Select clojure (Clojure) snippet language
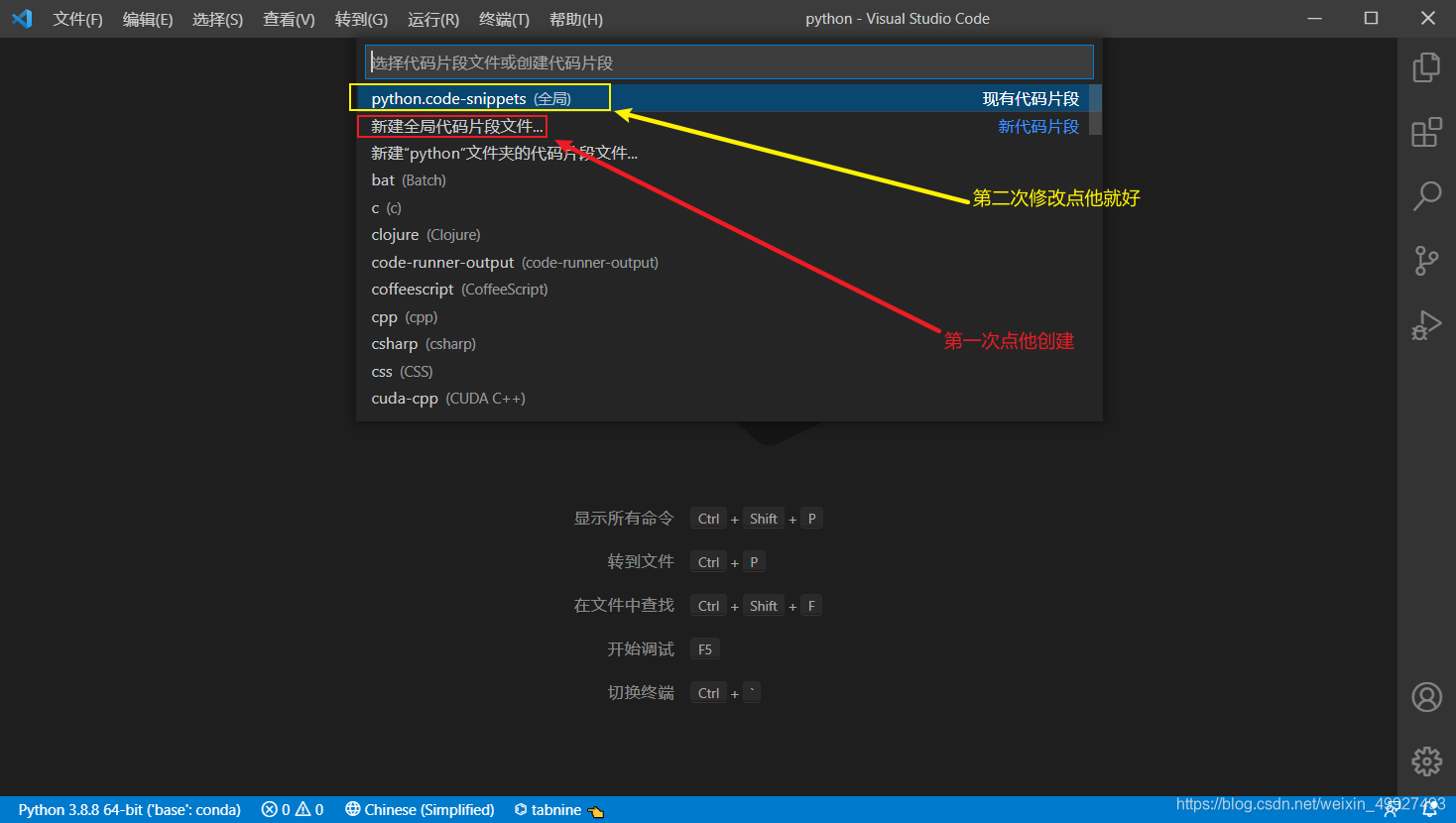1456x823 pixels. [723, 235]
